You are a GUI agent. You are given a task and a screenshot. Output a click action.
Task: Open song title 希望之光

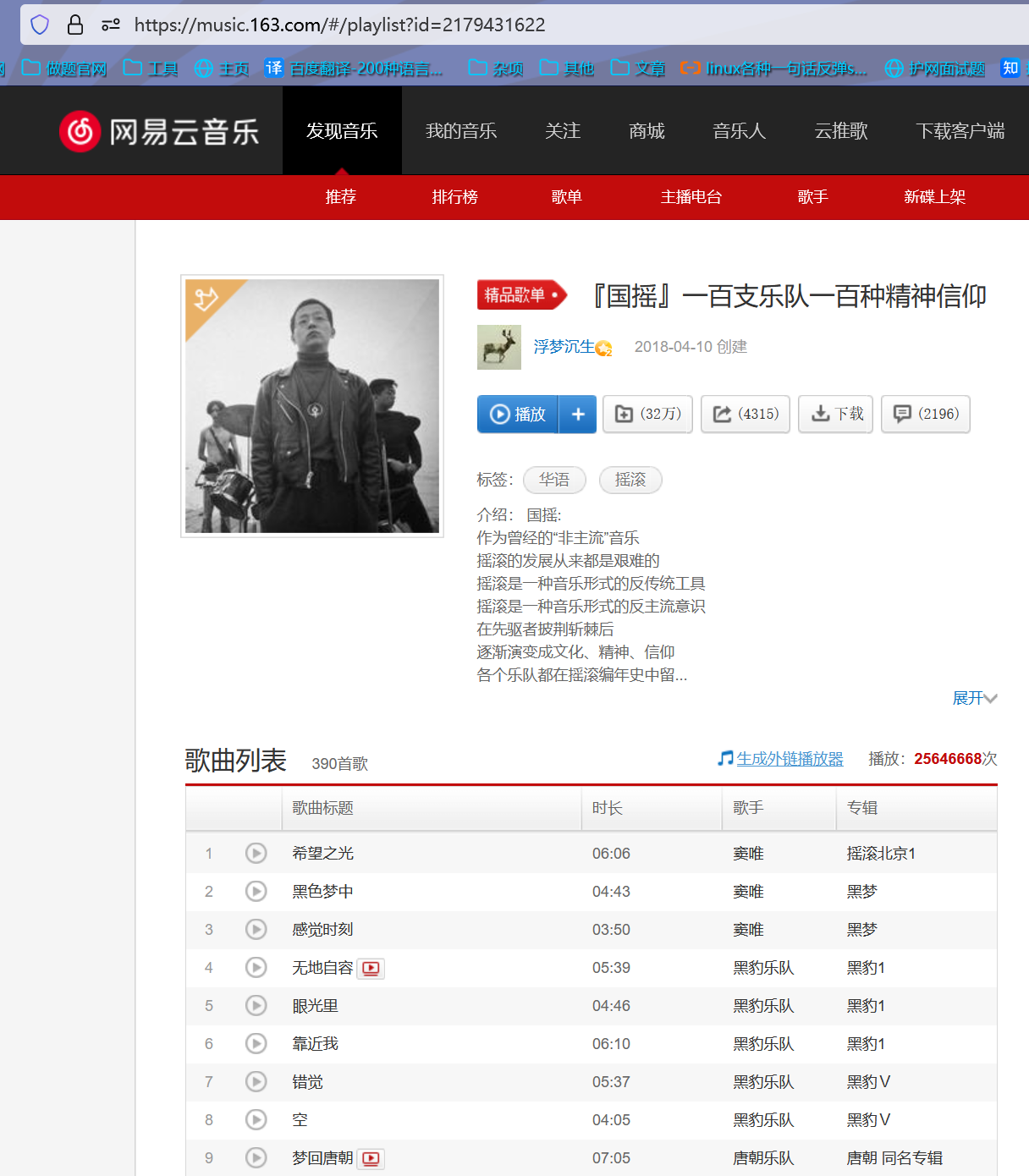pos(322,853)
